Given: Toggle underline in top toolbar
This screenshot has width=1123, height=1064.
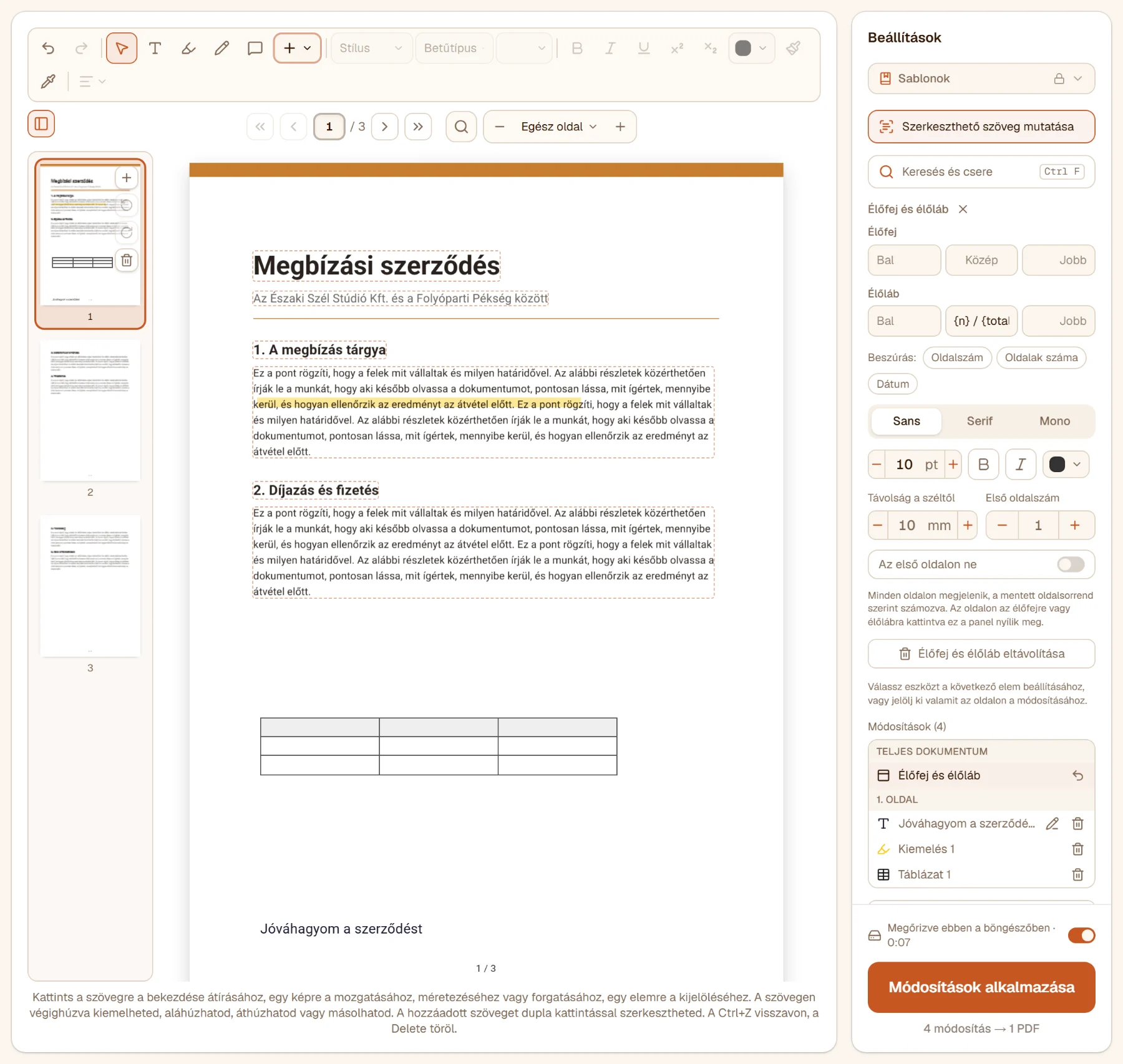Looking at the screenshot, I should [x=644, y=48].
